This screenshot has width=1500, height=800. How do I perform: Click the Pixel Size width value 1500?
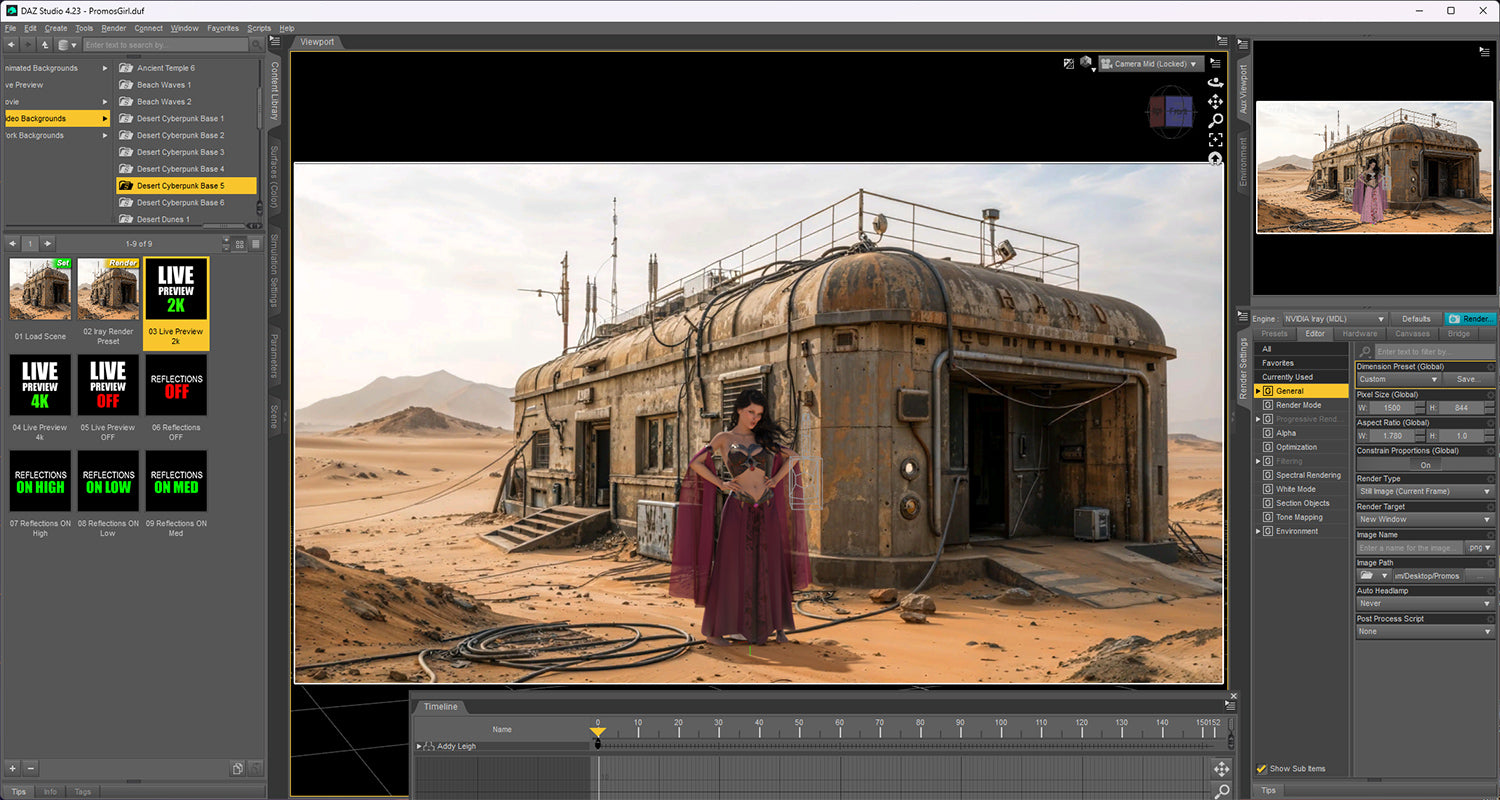pyautogui.click(x=1394, y=409)
